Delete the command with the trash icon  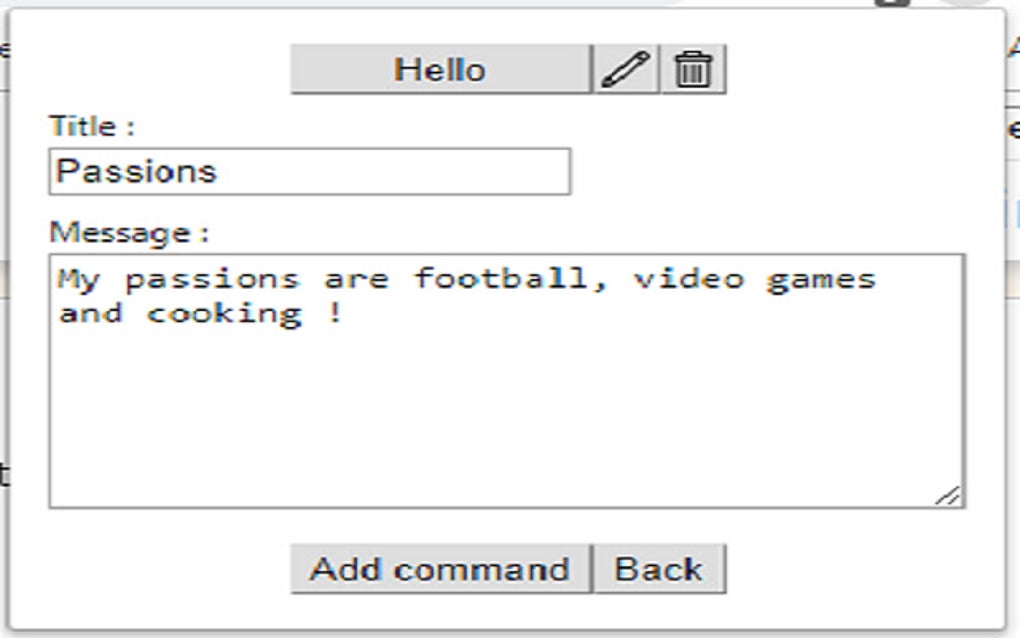point(693,70)
